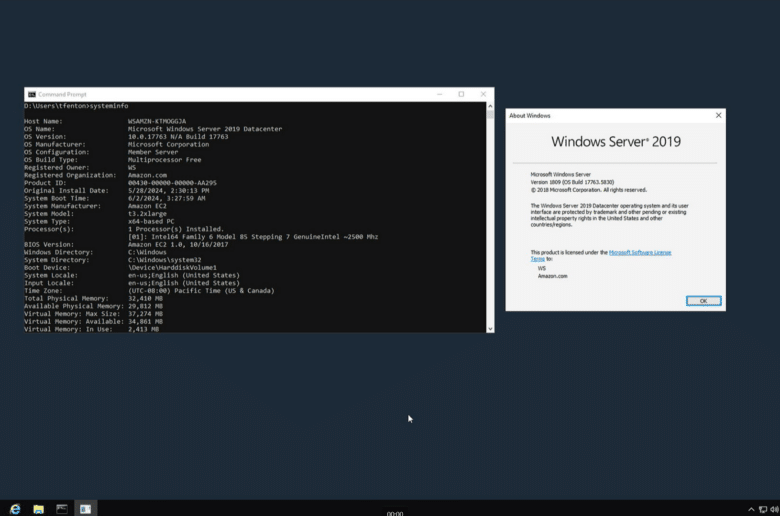Screen dimensions: 780x516
Task: Click OK in About Windows dialog
Action: (703, 301)
